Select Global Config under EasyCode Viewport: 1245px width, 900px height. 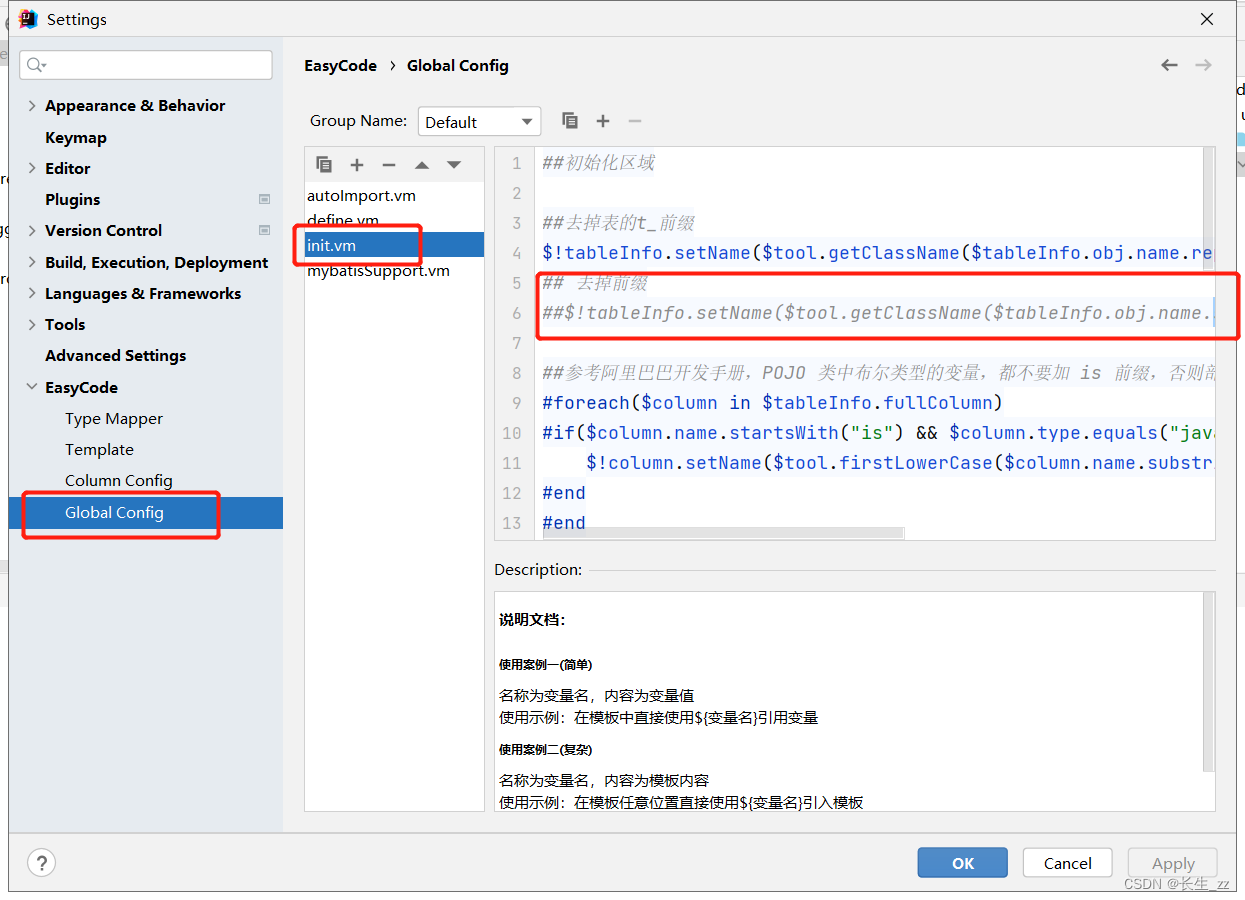(x=146, y=512)
